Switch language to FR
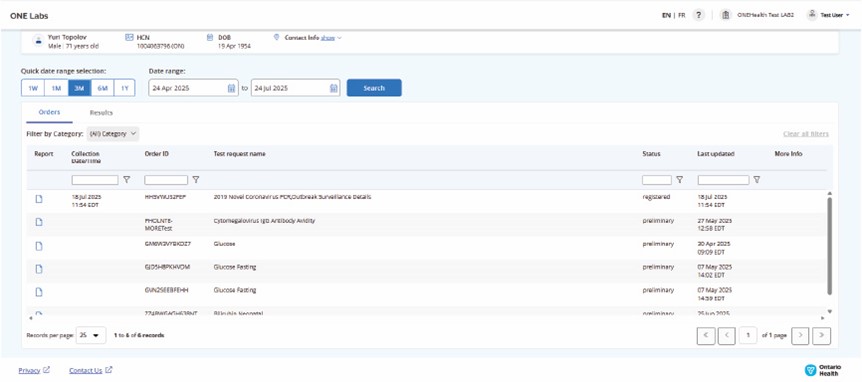 (682, 15)
